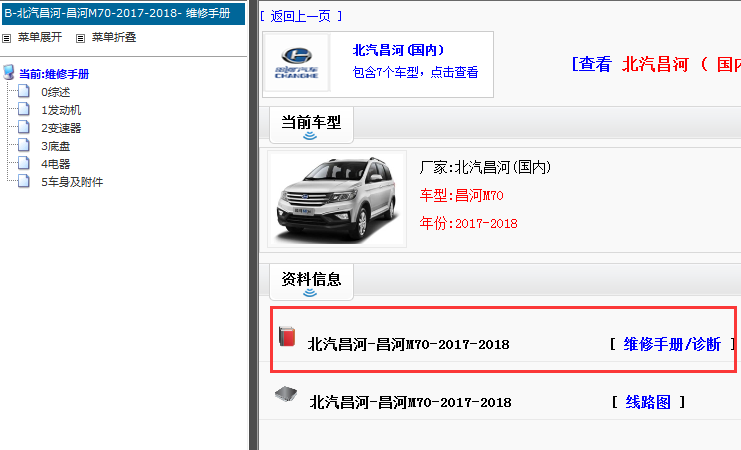Collapse menu with 菜单折叠
The image size is (741, 450).
pyautogui.click(x=114, y=37)
